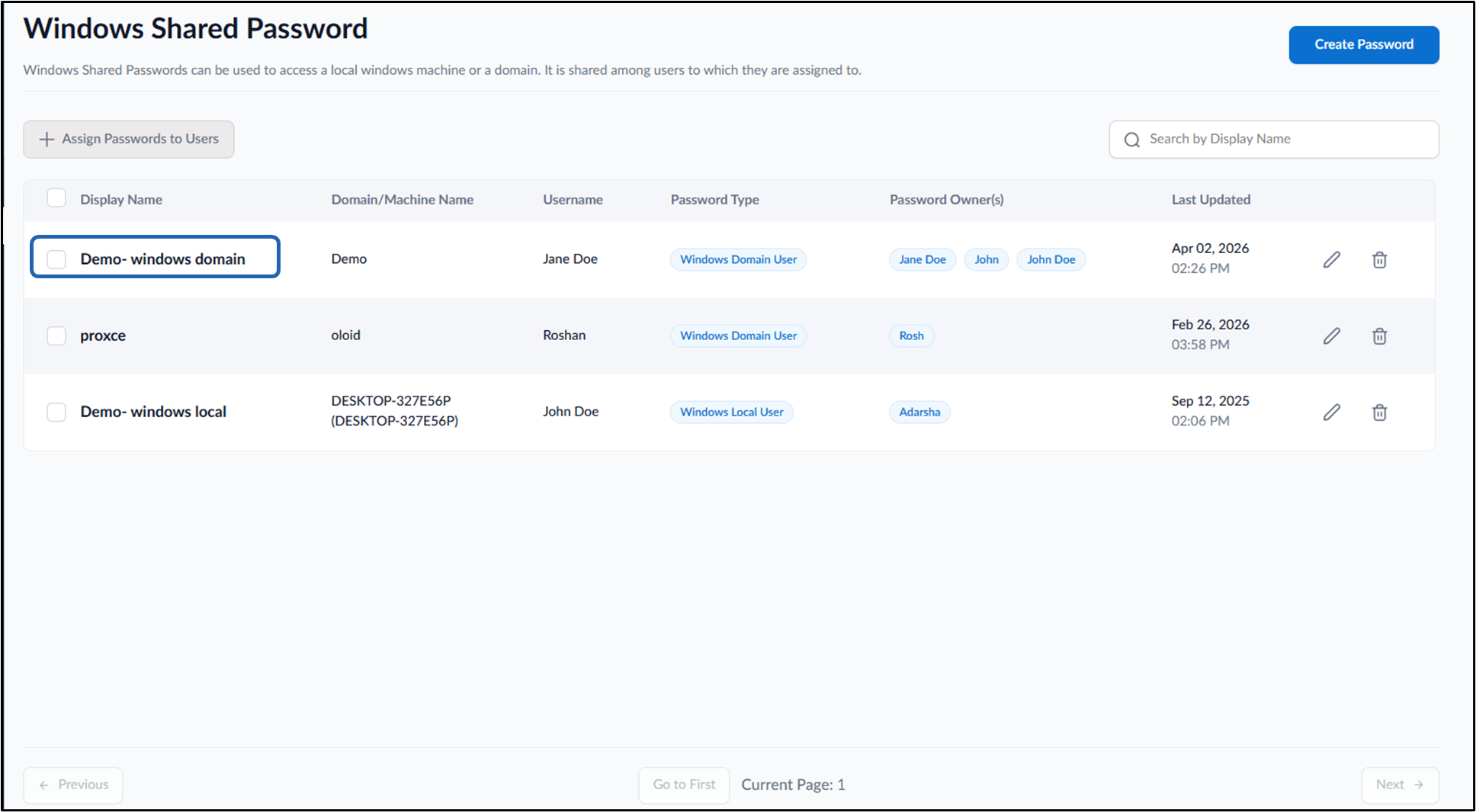Click the Password Type column header
The image size is (1476, 812).
pyautogui.click(x=714, y=200)
